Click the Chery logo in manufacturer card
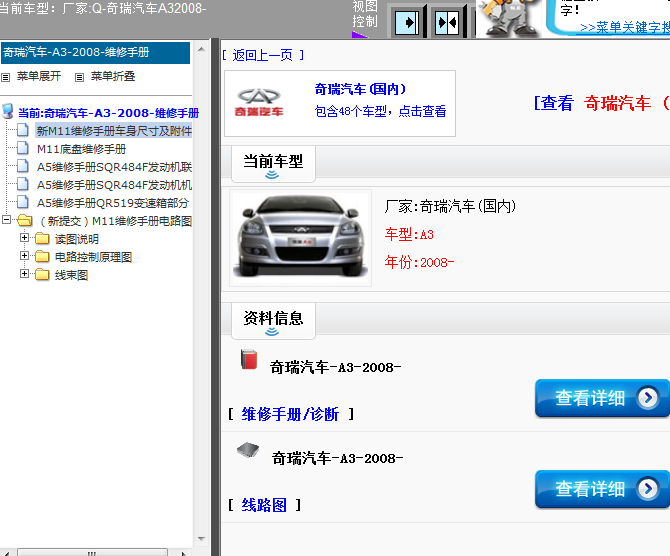The height and width of the screenshot is (556, 670). coord(259,103)
